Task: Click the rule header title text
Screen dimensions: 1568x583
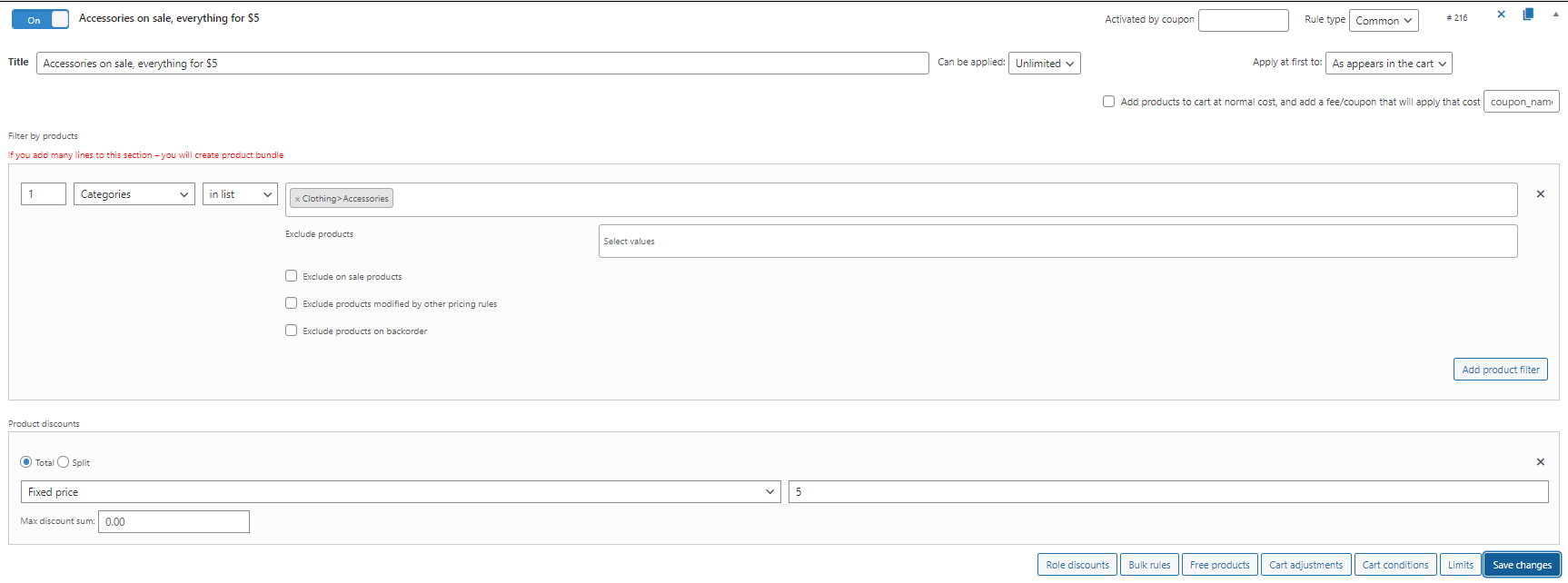Action: pos(169,18)
